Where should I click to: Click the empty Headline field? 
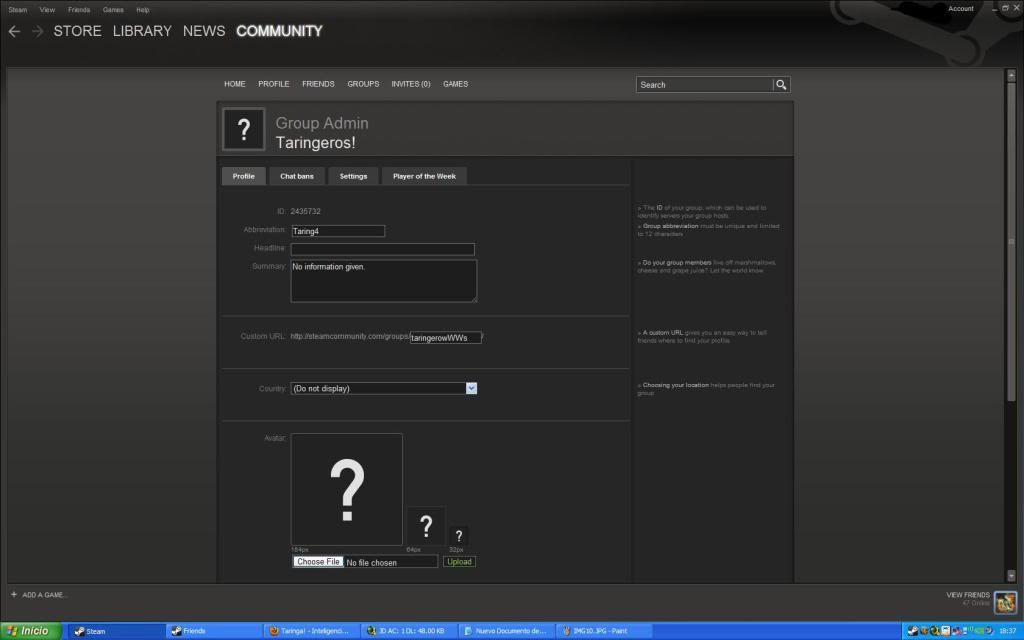383,249
